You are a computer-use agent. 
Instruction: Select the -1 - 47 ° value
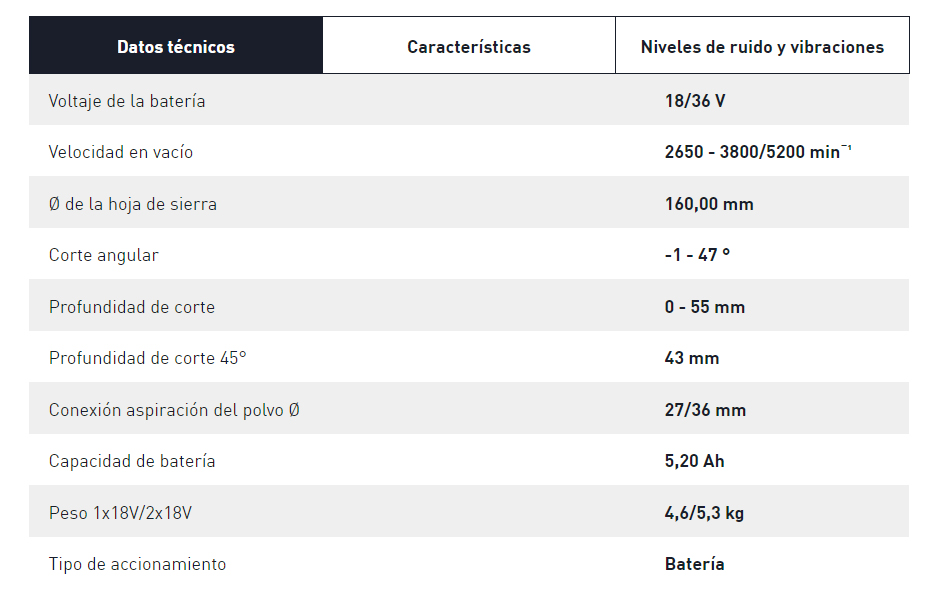[700, 255]
